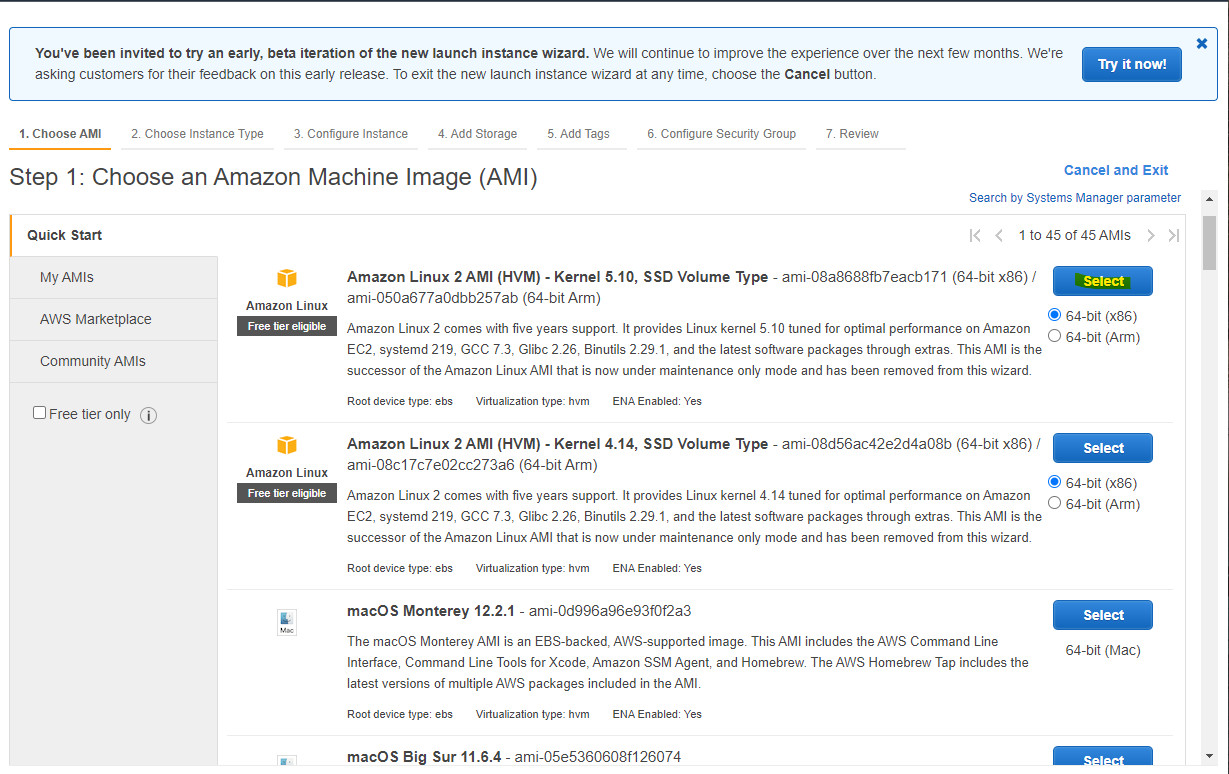Click the Mac icon beside macOS Big Sur
1229x774 pixels.
click(x=287, y=763)
